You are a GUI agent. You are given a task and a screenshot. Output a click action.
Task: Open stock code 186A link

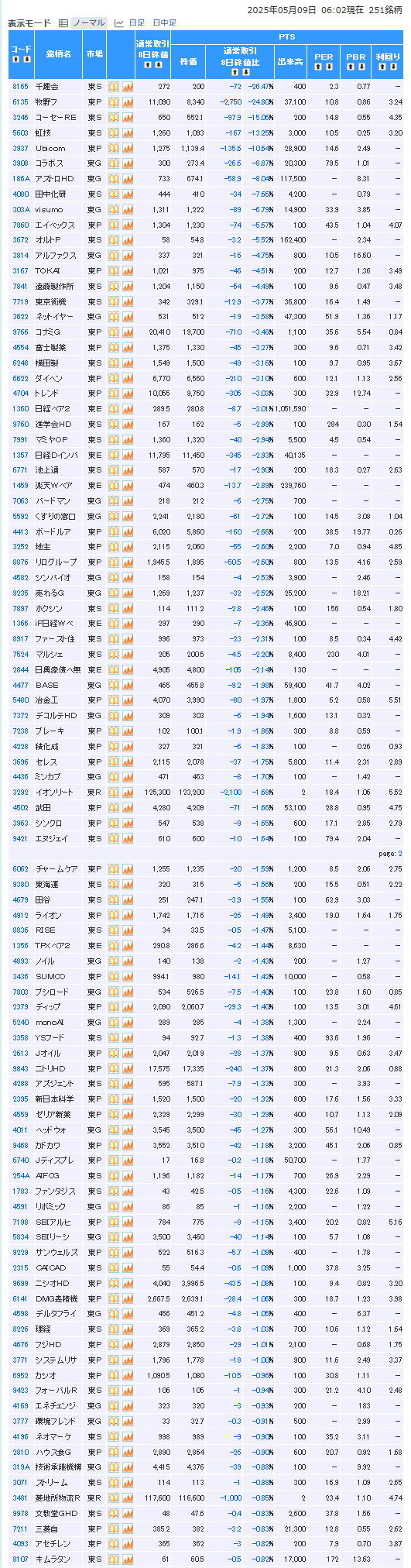coord(20,179)
